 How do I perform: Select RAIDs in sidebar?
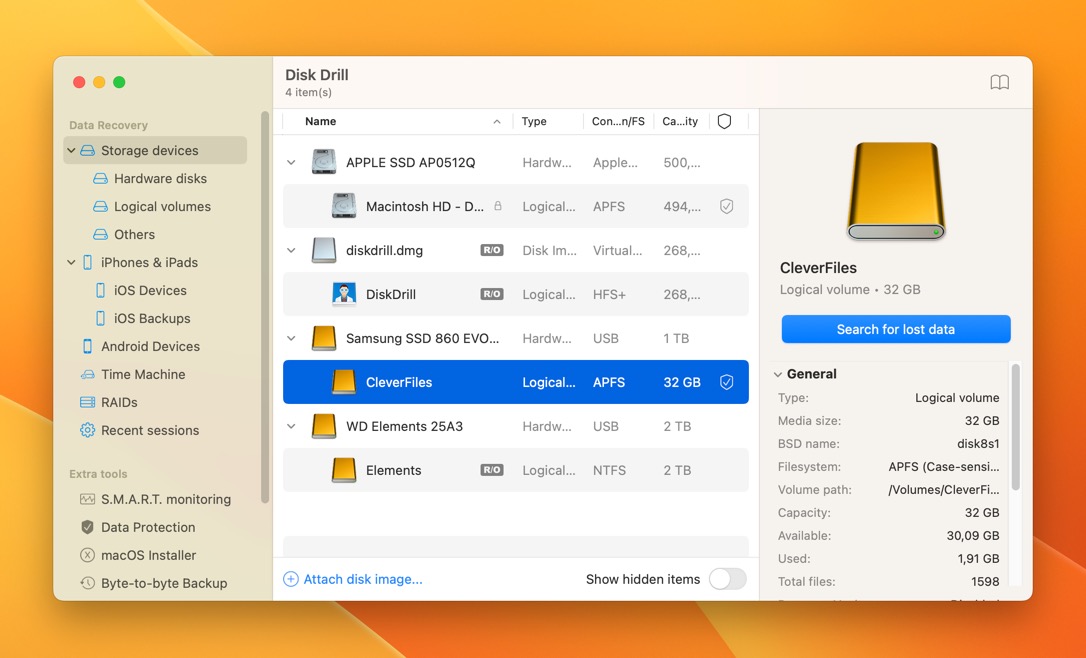(119, 402)
